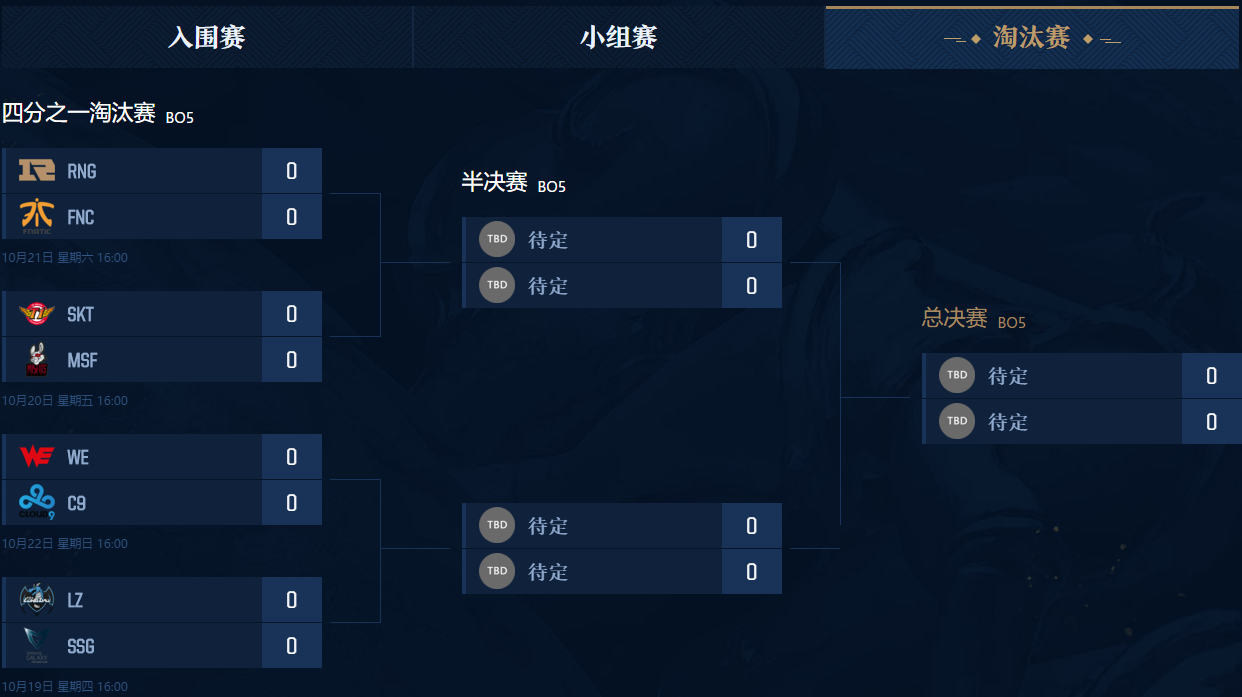
Task: Click the Cloud9 team logo
Action: pyautogui.click(x=37, y=503)
